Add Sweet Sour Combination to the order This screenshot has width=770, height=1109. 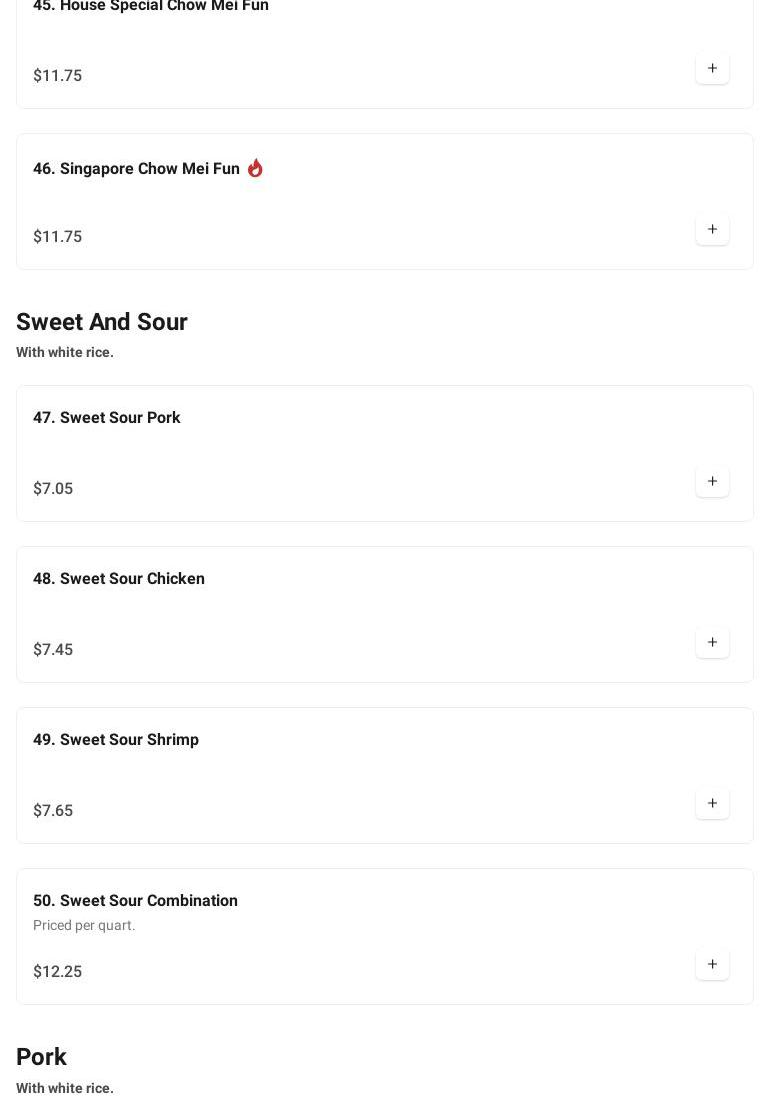coord(712,965)
